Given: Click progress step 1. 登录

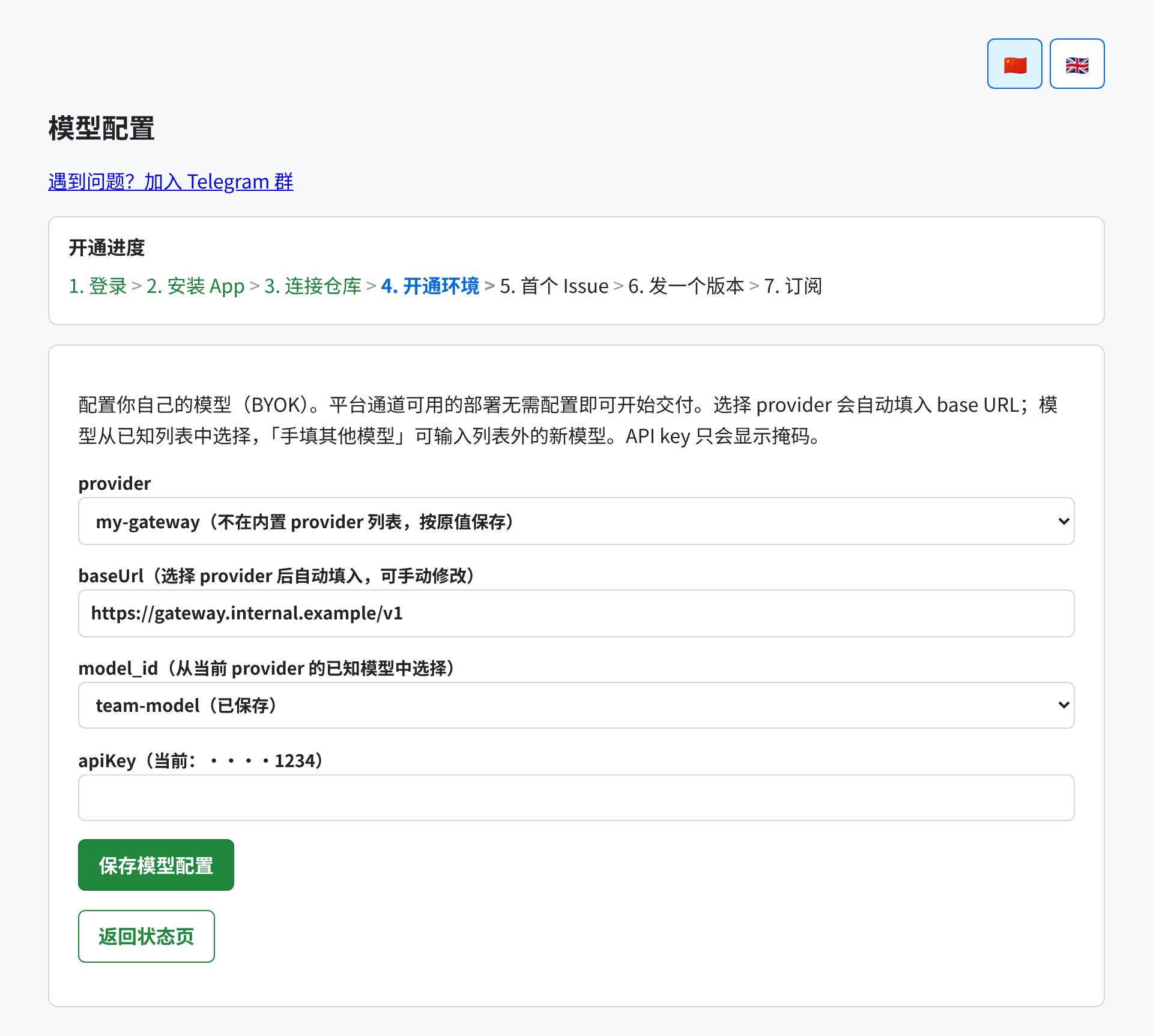Looking at the screenshot, I should (98, 286).
